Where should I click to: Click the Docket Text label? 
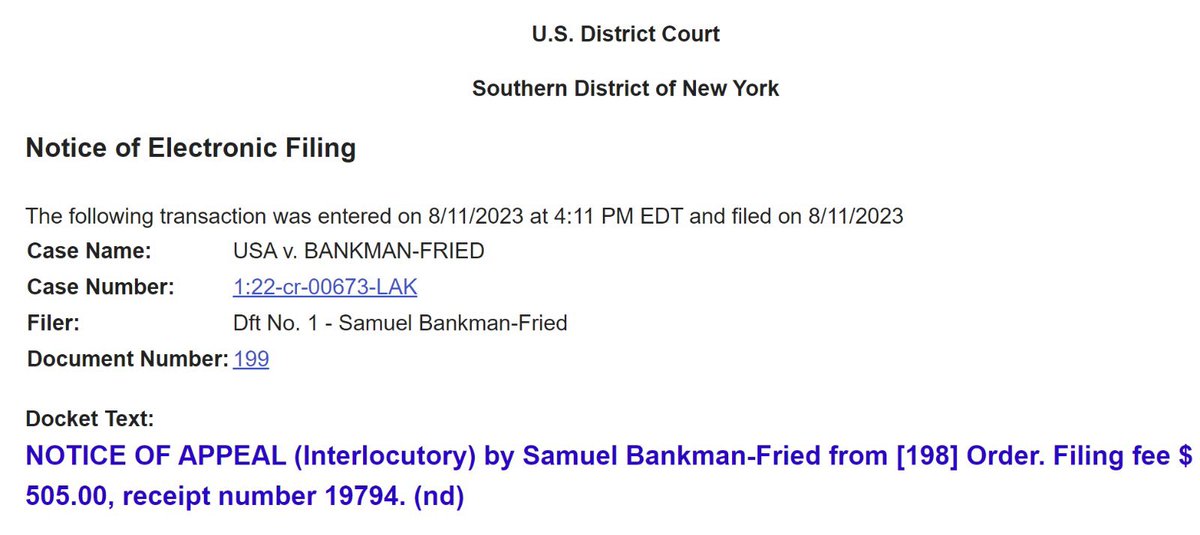point(90,419)
